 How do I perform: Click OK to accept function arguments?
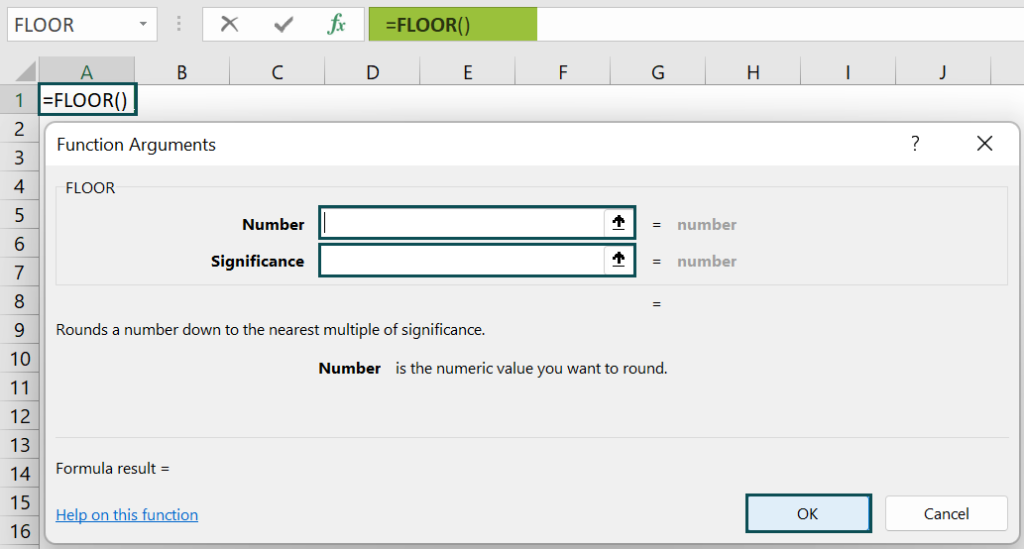(x=808, y=513)
